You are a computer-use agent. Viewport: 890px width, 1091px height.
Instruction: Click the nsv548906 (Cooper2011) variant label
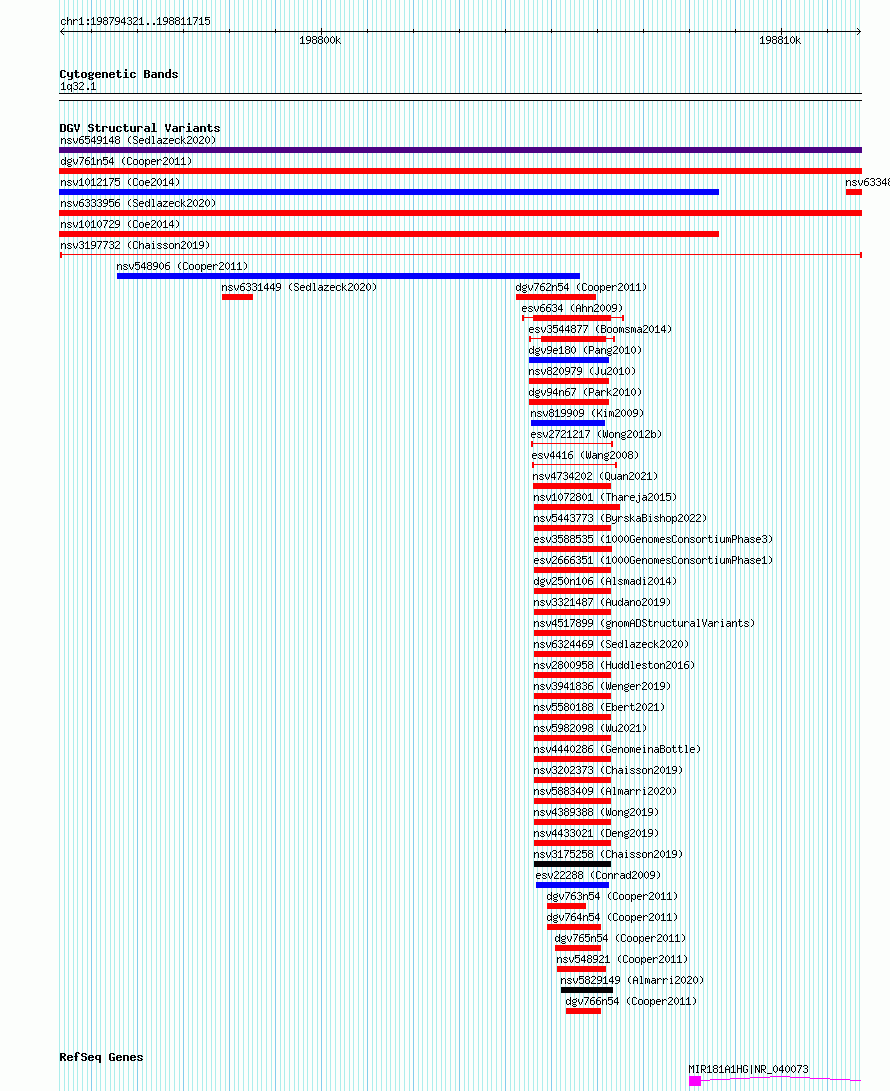coord(182,266)
